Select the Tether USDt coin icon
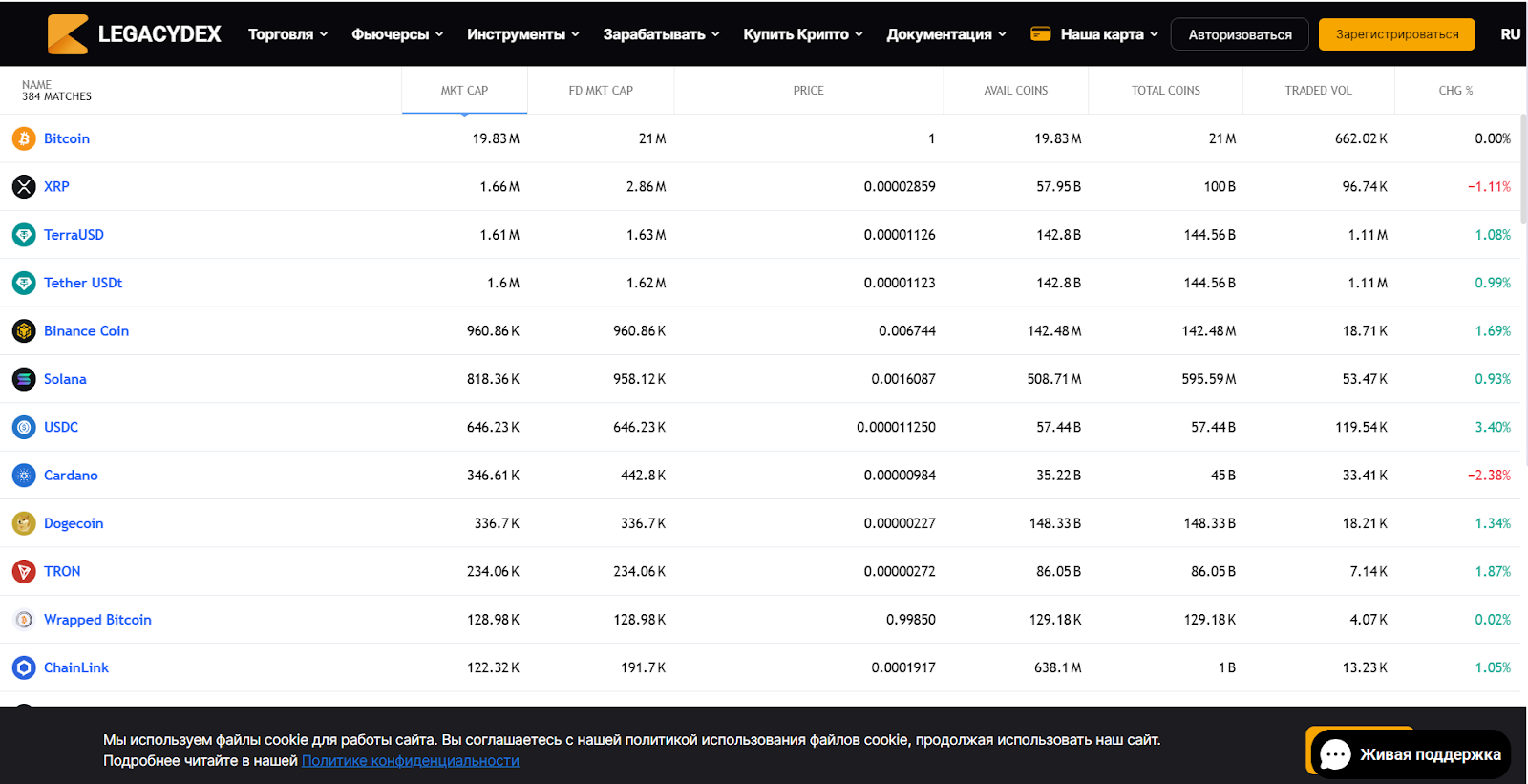Viewport: 1528px width, 784px height. coord(24,283)
